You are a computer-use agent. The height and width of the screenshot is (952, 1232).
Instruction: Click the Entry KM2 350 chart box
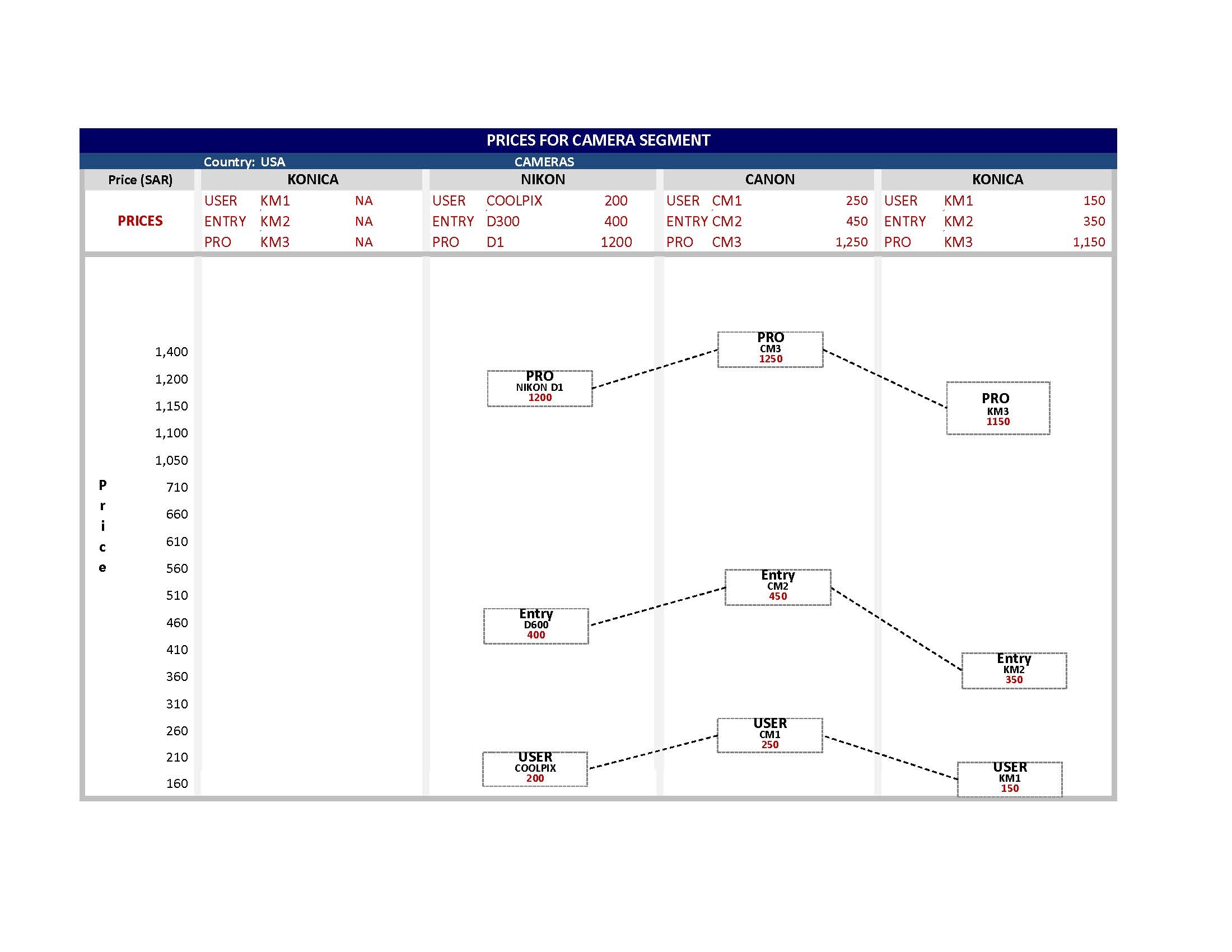(x=1014, y=670)
